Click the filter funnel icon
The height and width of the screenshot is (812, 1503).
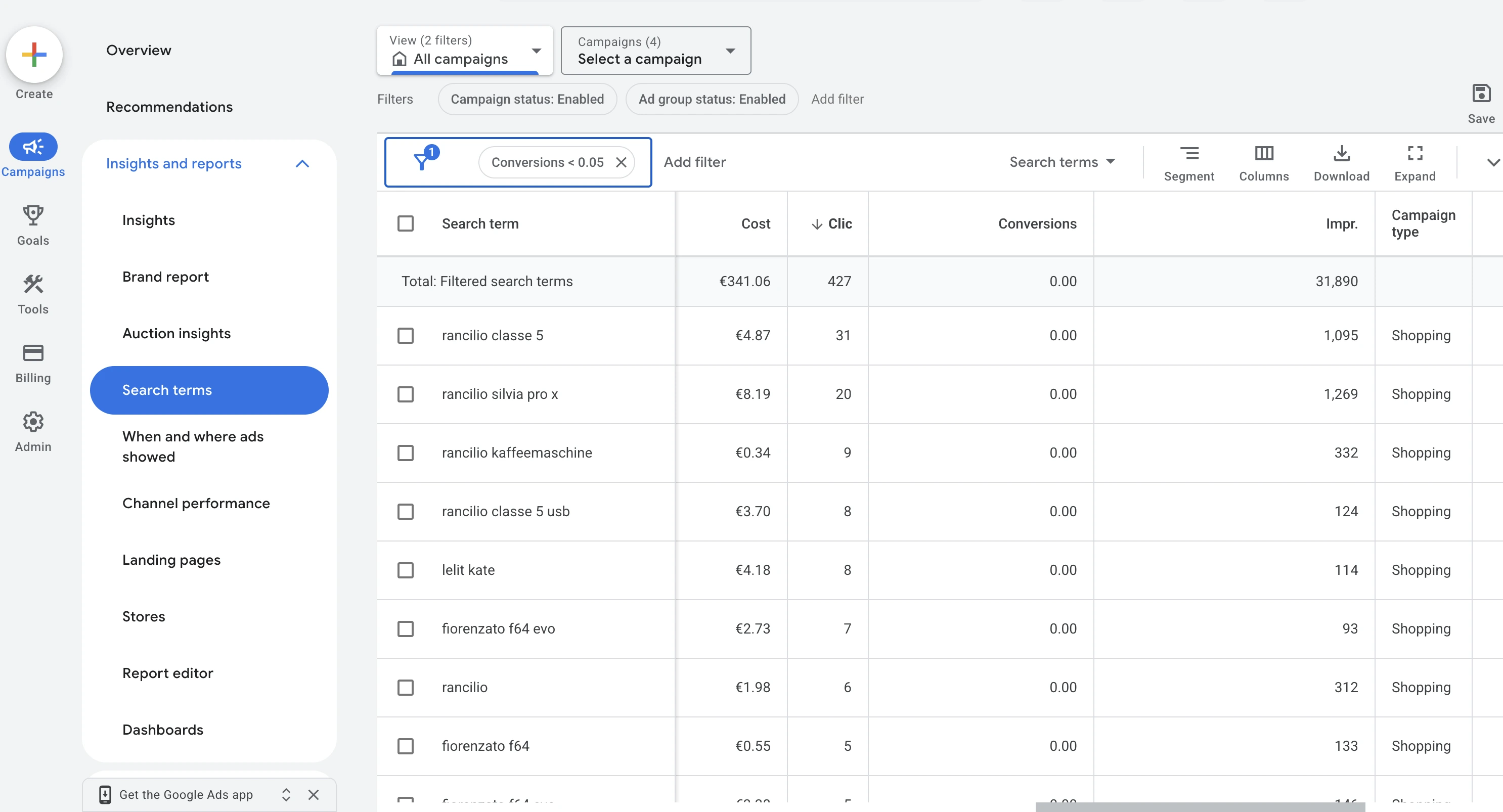(421, 161)
